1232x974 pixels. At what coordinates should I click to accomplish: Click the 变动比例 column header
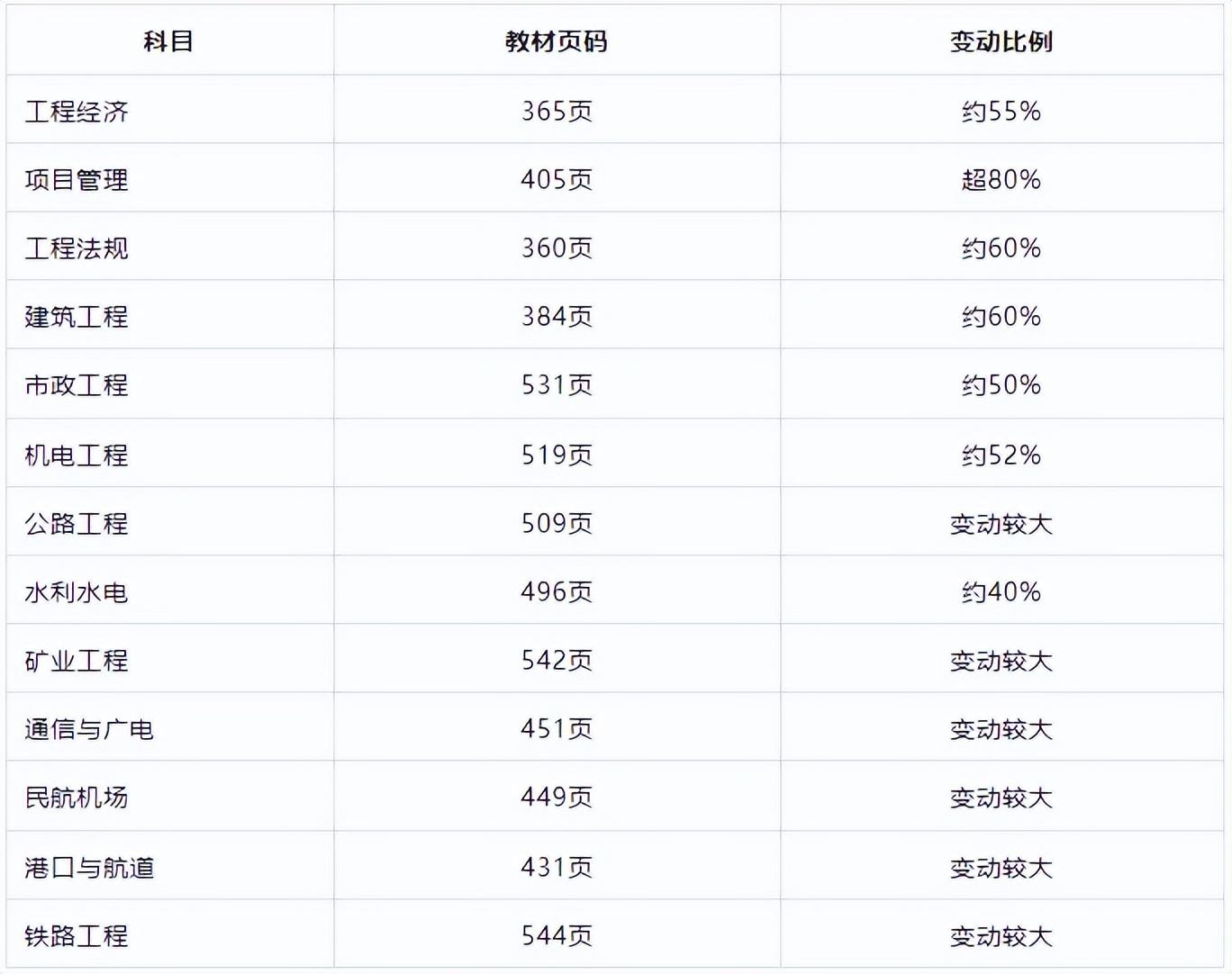[x=1001, y=41]
